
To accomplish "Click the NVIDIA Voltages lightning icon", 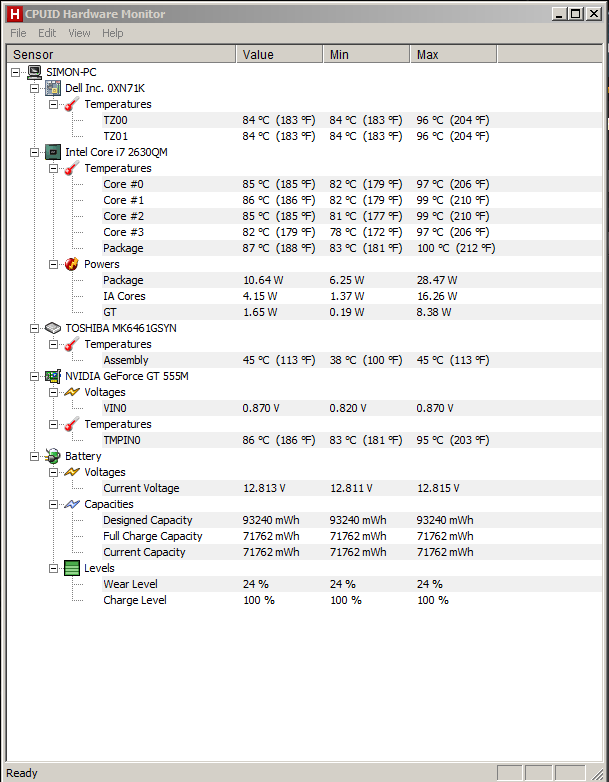I will 72,392.
